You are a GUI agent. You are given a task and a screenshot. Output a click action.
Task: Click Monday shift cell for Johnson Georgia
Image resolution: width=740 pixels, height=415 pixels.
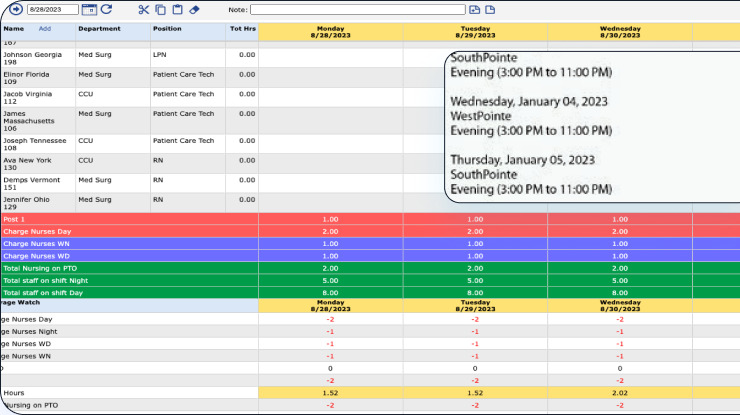[330, 58]
